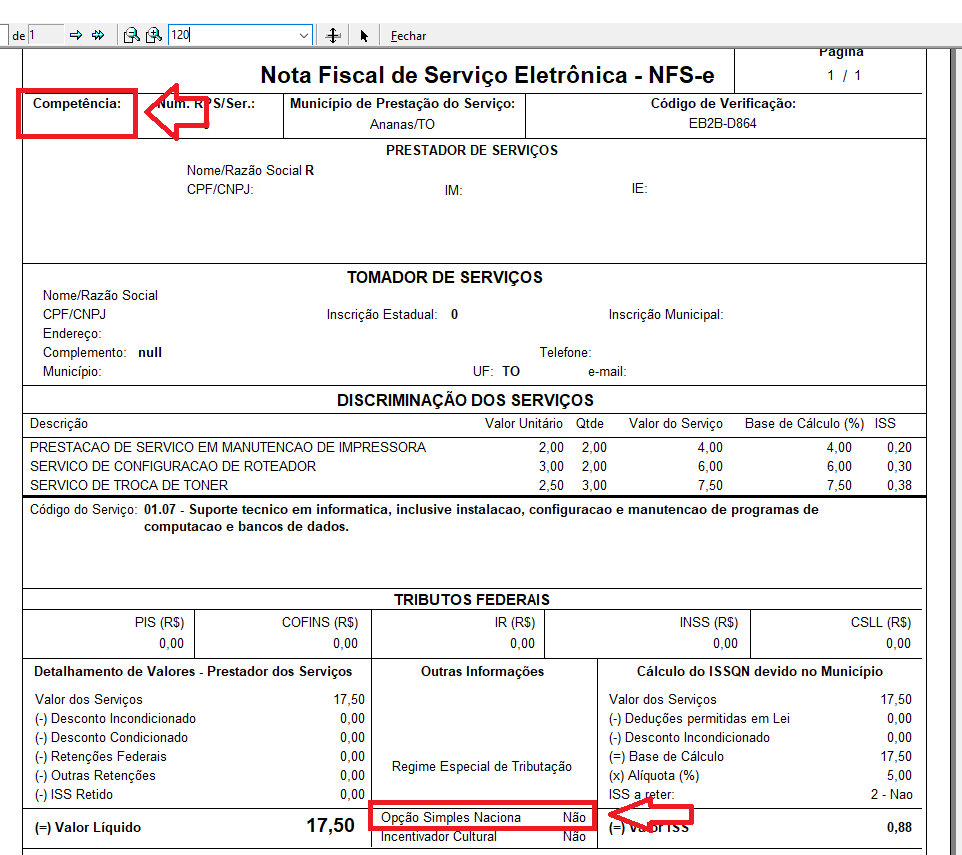
Task: Click 'Código do Serviço:' label
Action: 83,510
